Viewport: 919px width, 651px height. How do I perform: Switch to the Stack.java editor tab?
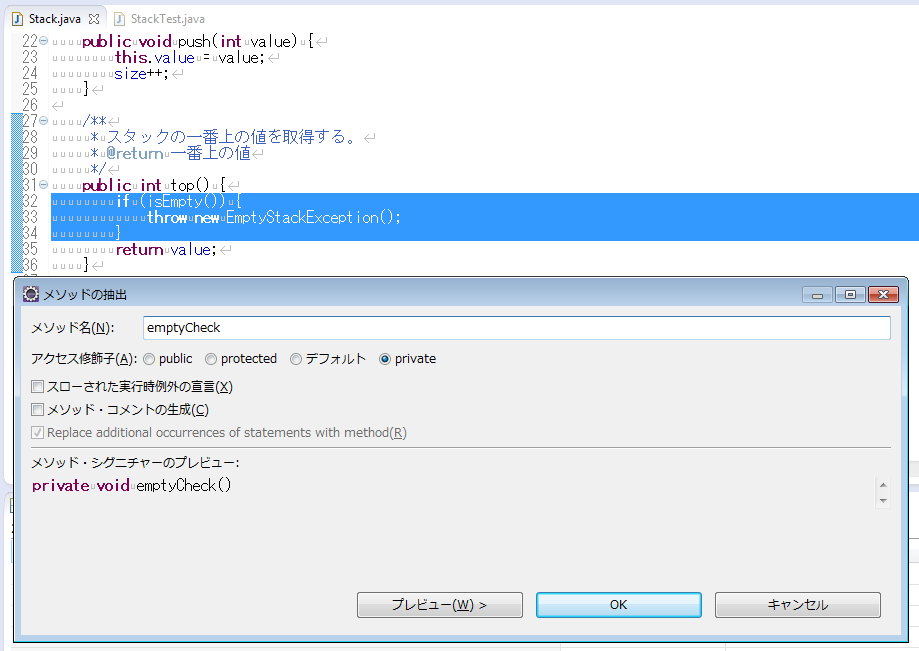pyautogui.click(x=55, y=19)
